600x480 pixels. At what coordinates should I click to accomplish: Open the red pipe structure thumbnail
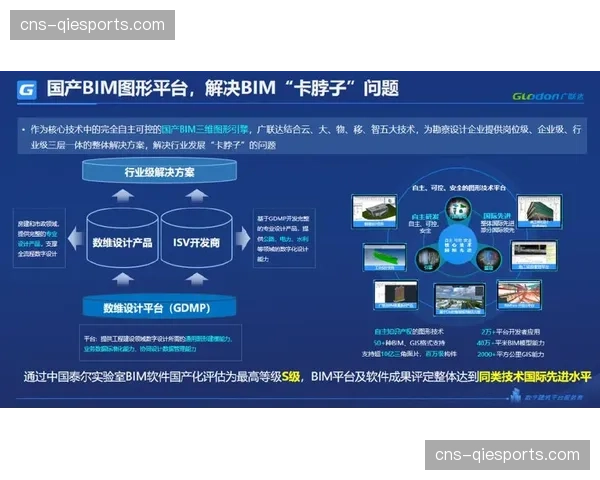[519, 294]
